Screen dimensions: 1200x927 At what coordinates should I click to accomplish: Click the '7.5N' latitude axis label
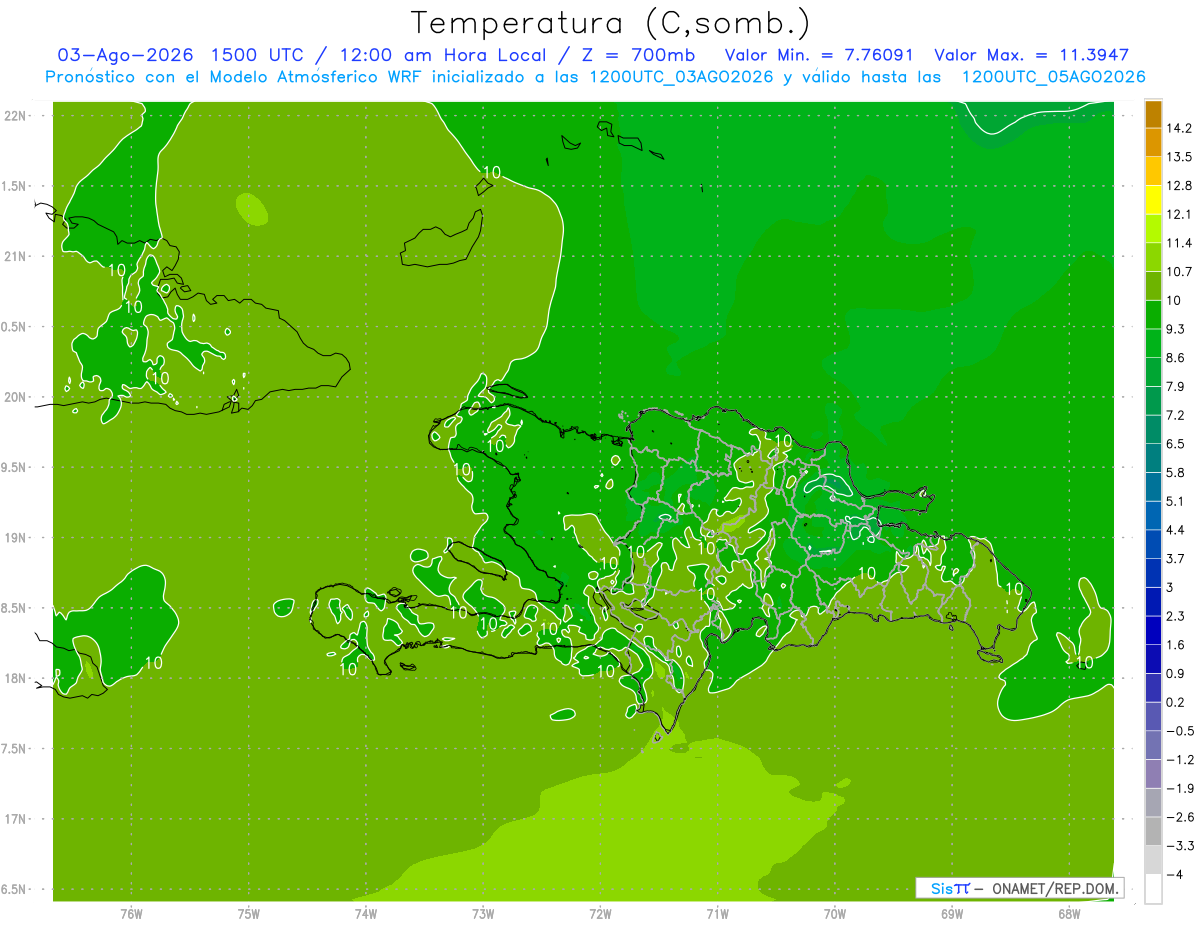pos(14,749)
